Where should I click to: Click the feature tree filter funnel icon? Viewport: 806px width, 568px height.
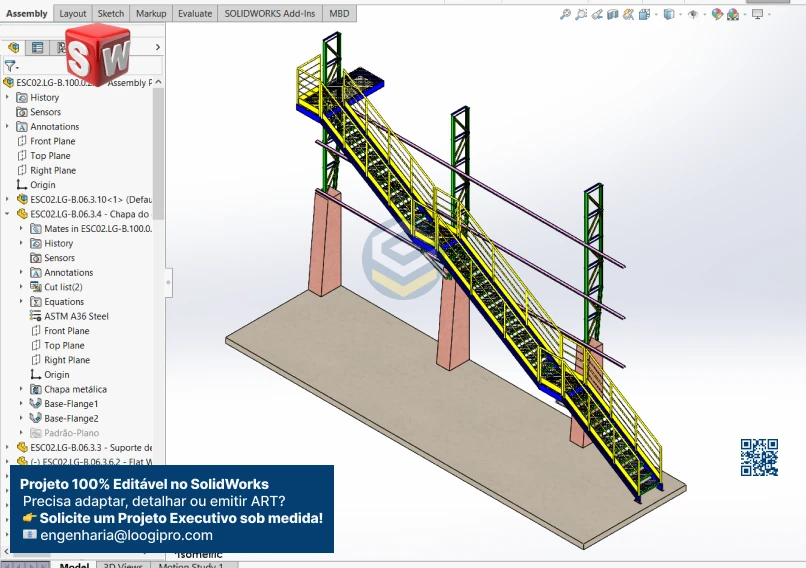tap(11, 66)
